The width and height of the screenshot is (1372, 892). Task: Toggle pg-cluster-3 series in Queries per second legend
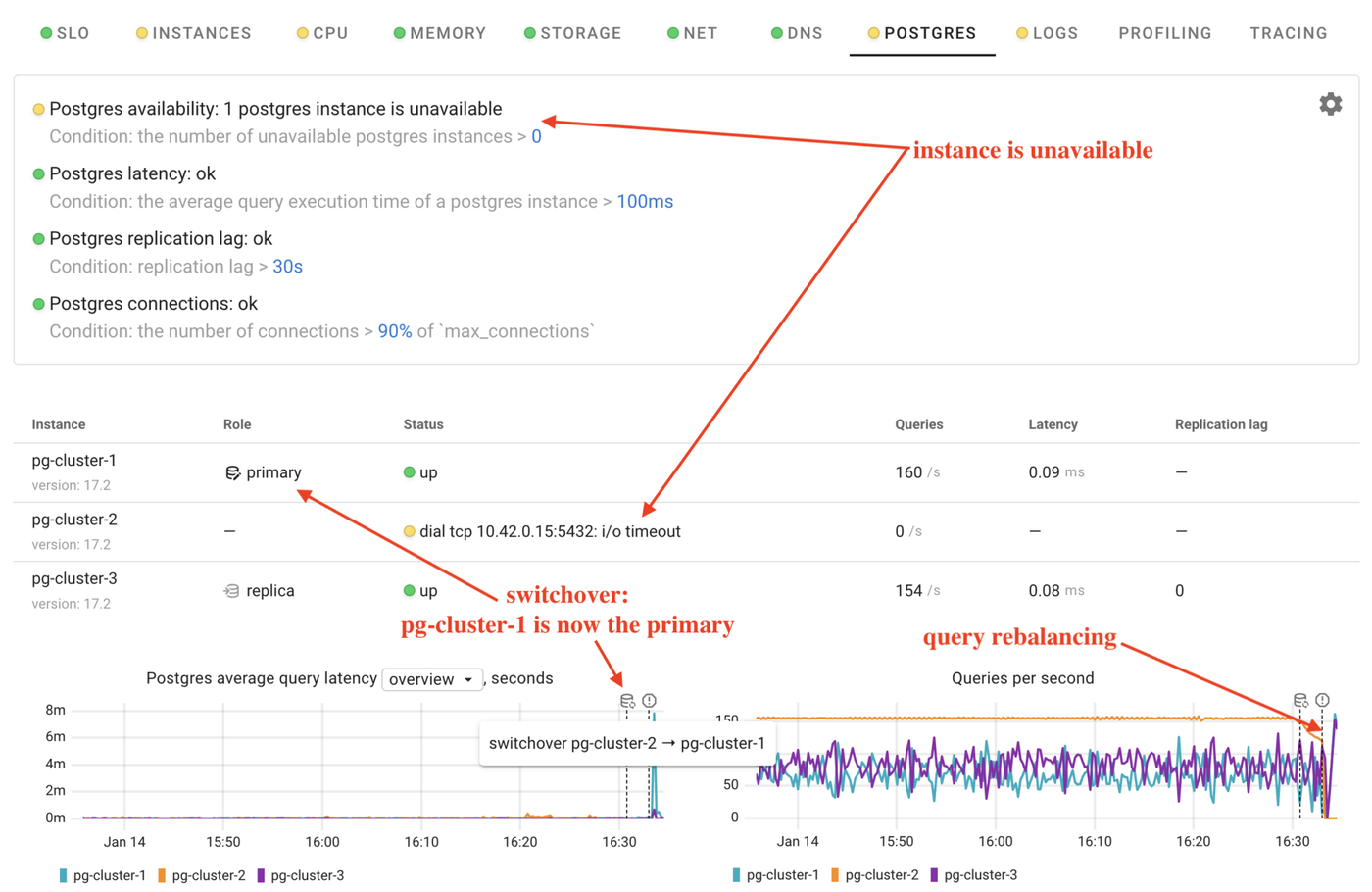[974, 875]
